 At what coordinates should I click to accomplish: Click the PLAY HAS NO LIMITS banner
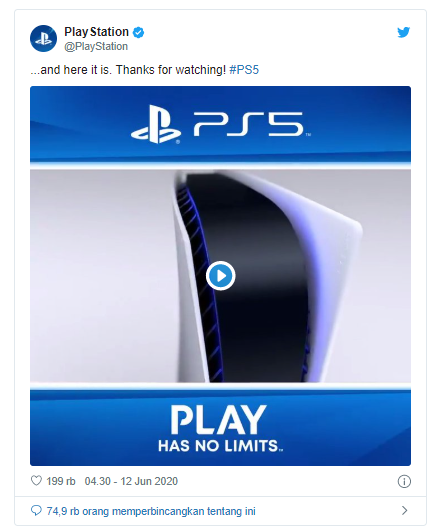tap(220, 427)
